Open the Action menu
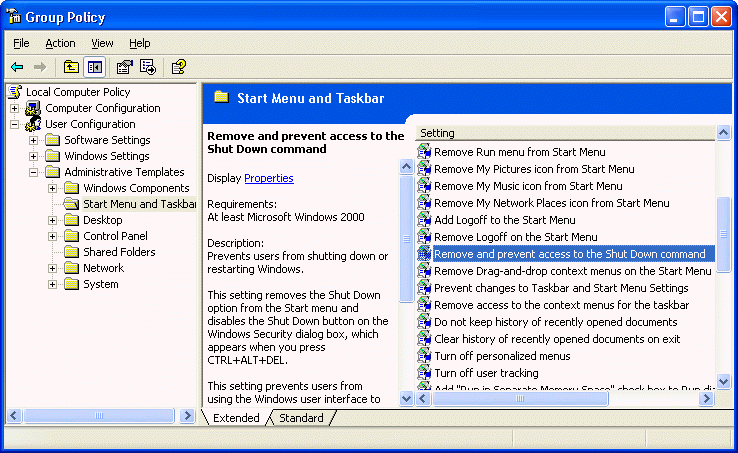738x453 pixels. (60, 43)
